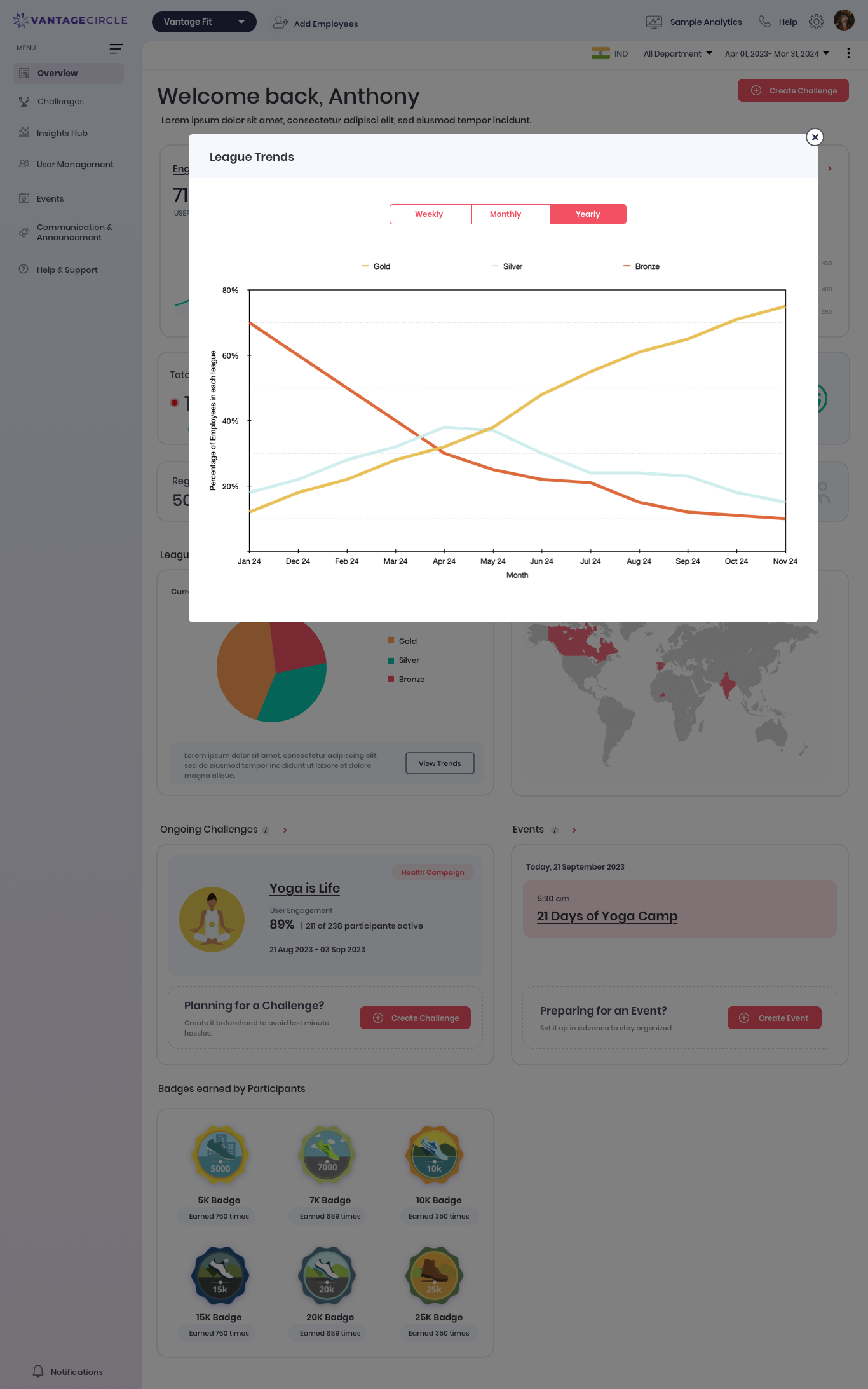
Task: Click the hamburger menu collapse icon
Action: coord(116,49)
